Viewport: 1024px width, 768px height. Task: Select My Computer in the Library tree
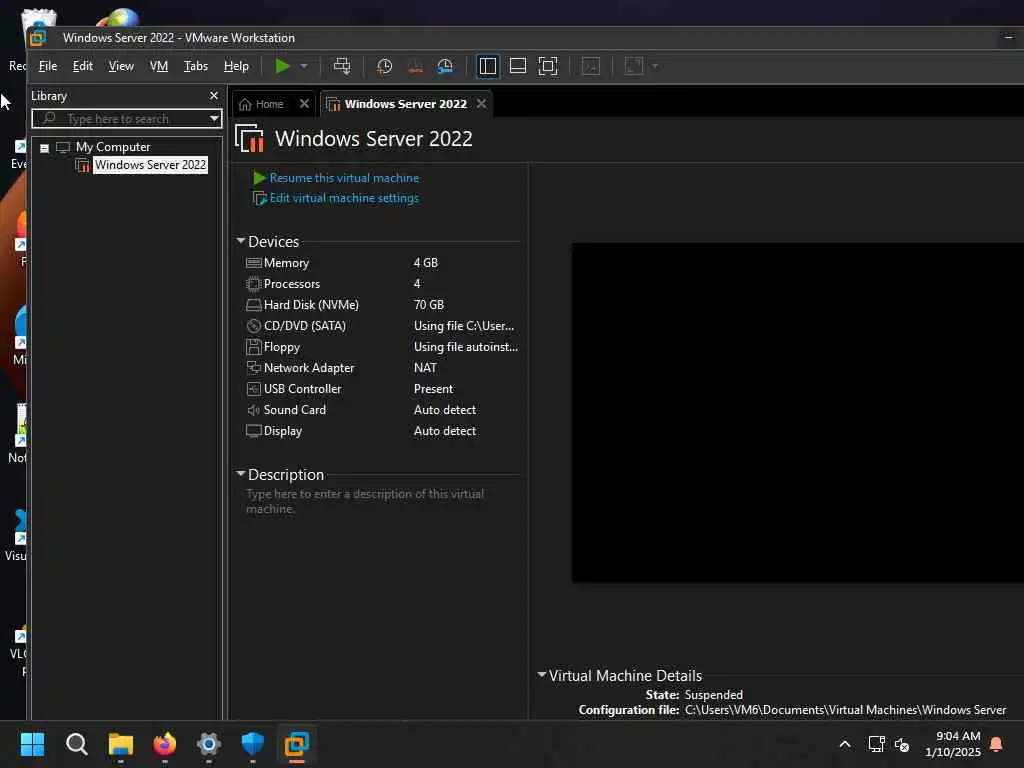pyautogui.click(x=113, y=147)
